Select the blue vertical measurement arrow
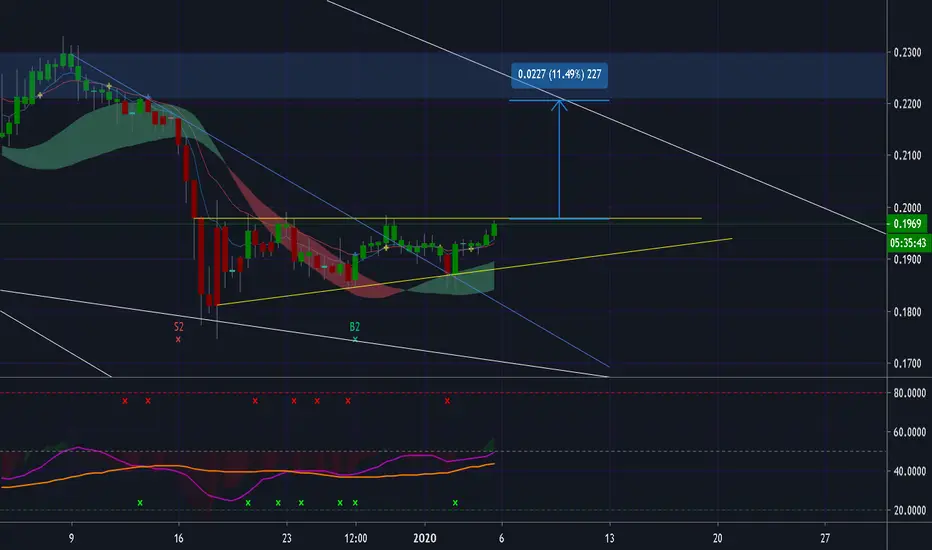Image resolution: width=932 pixels, height=550 pixels. tap(559, 159)
